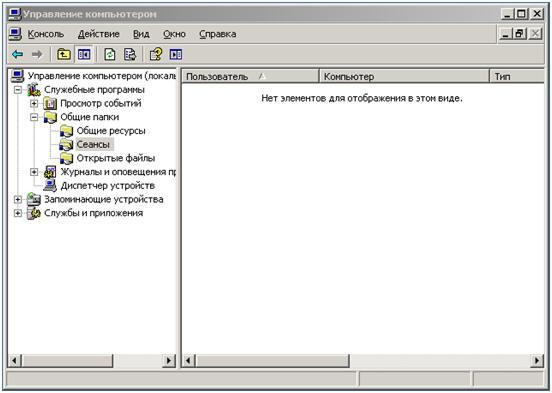Expand Журналы и оповещения node

click(x=34, y=172)
